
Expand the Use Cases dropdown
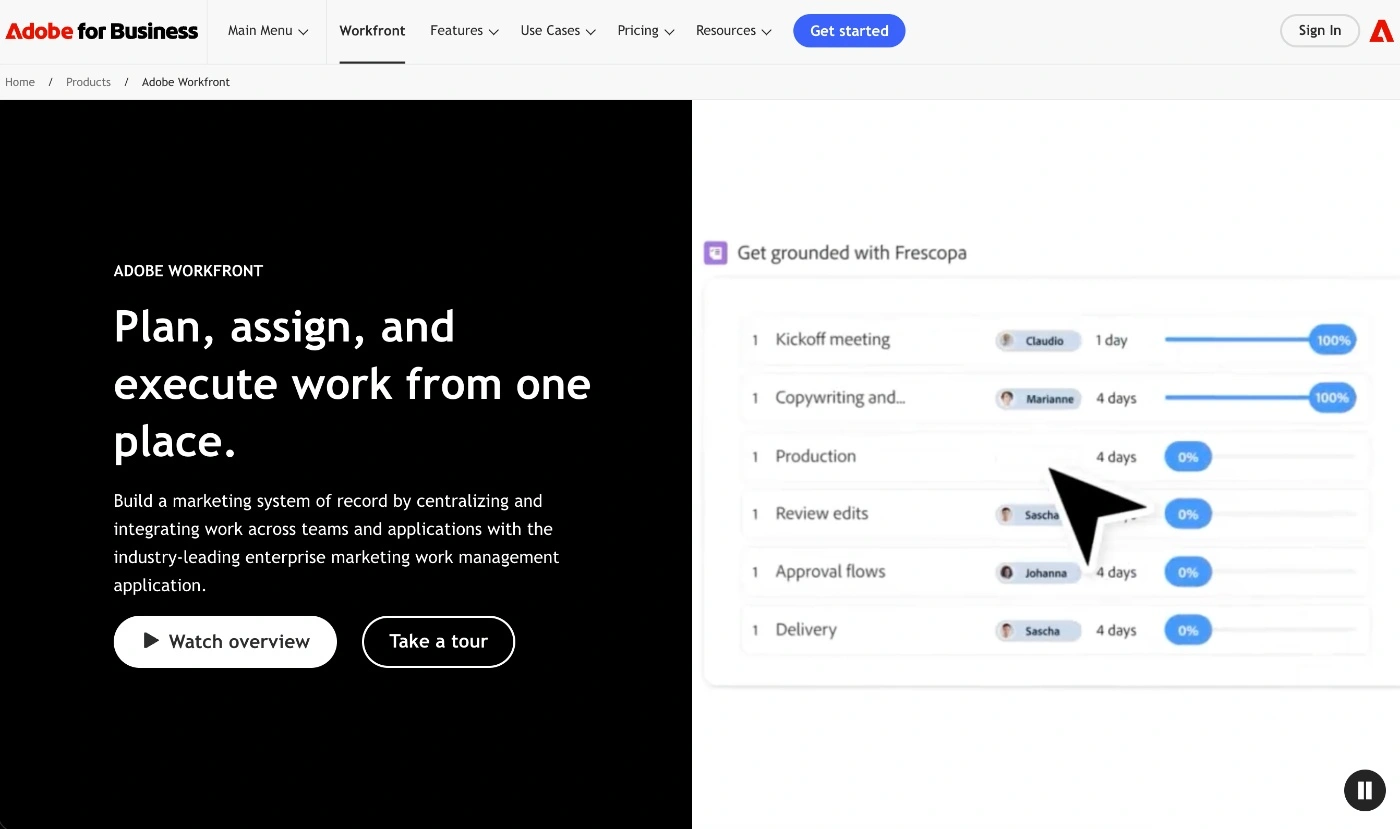[557, 31]
